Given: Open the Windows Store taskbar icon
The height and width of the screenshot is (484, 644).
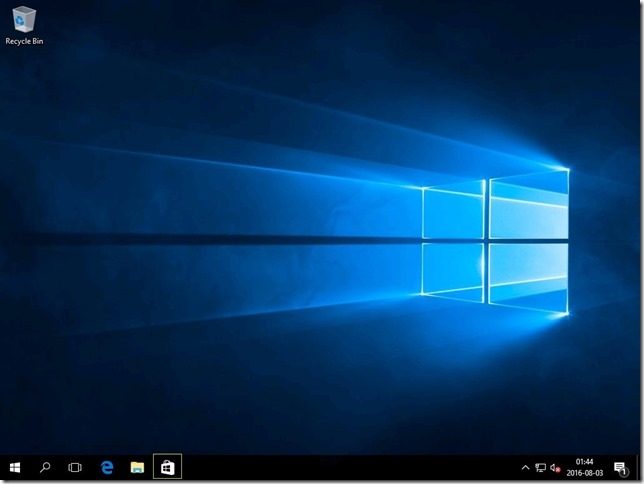Looking at the screenshot, I should point(168,467).
